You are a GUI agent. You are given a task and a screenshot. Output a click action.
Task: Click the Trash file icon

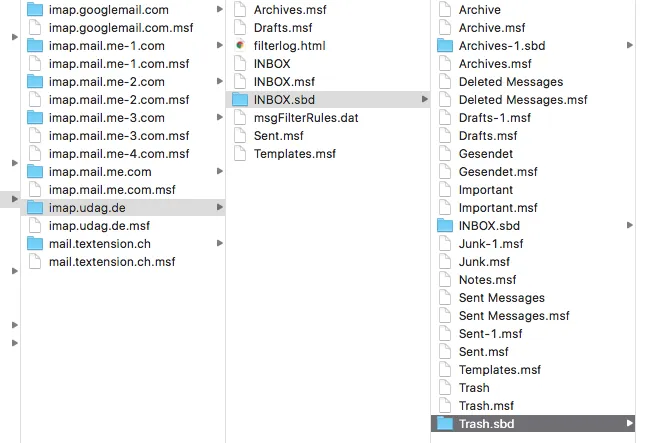coord(445,388)
